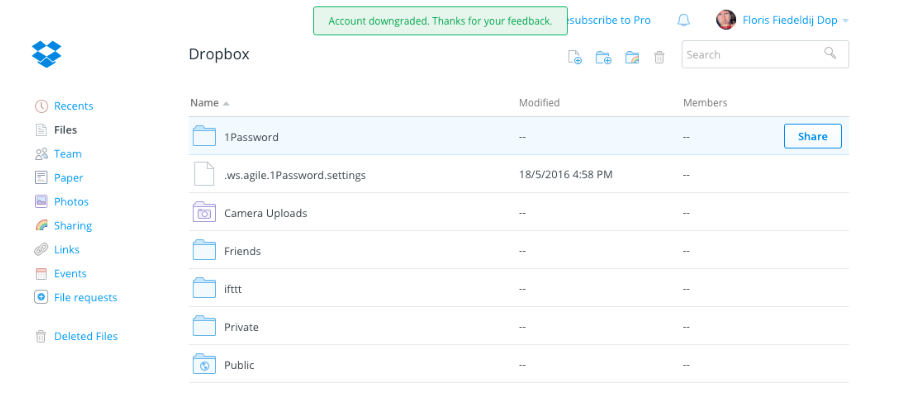The width and height of the screenshot is (907, 416).
Task: Click the upload file icon
Action: click(575, 58)
